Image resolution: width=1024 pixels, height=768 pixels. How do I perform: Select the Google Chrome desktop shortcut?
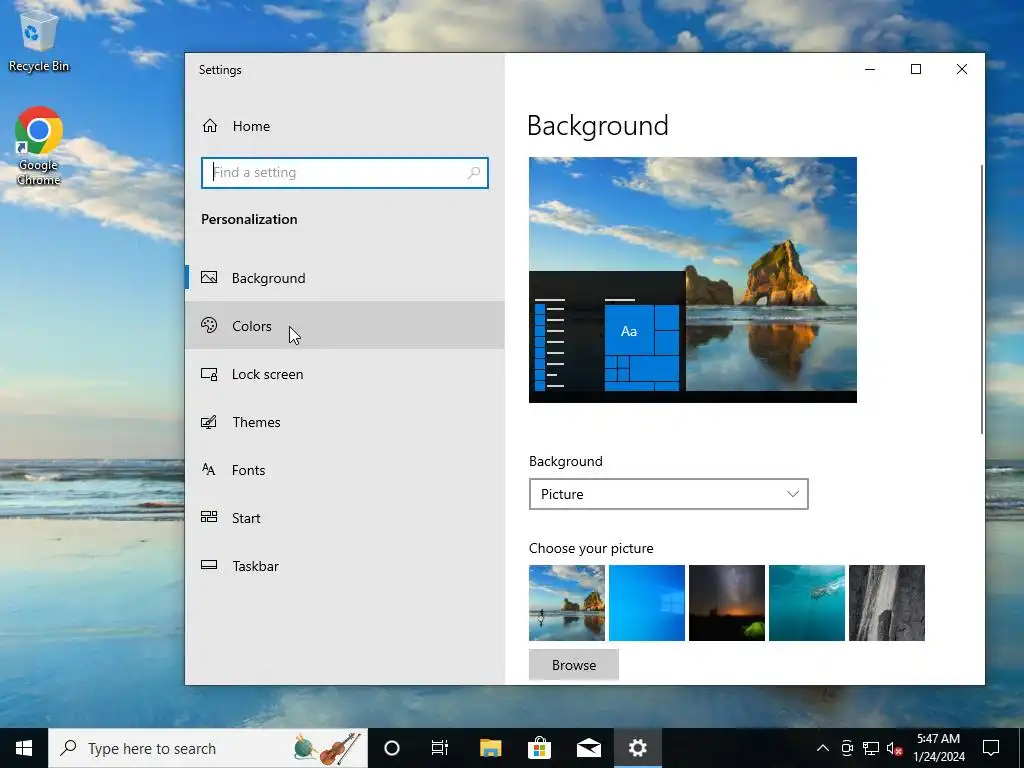[x=39, y=146]
